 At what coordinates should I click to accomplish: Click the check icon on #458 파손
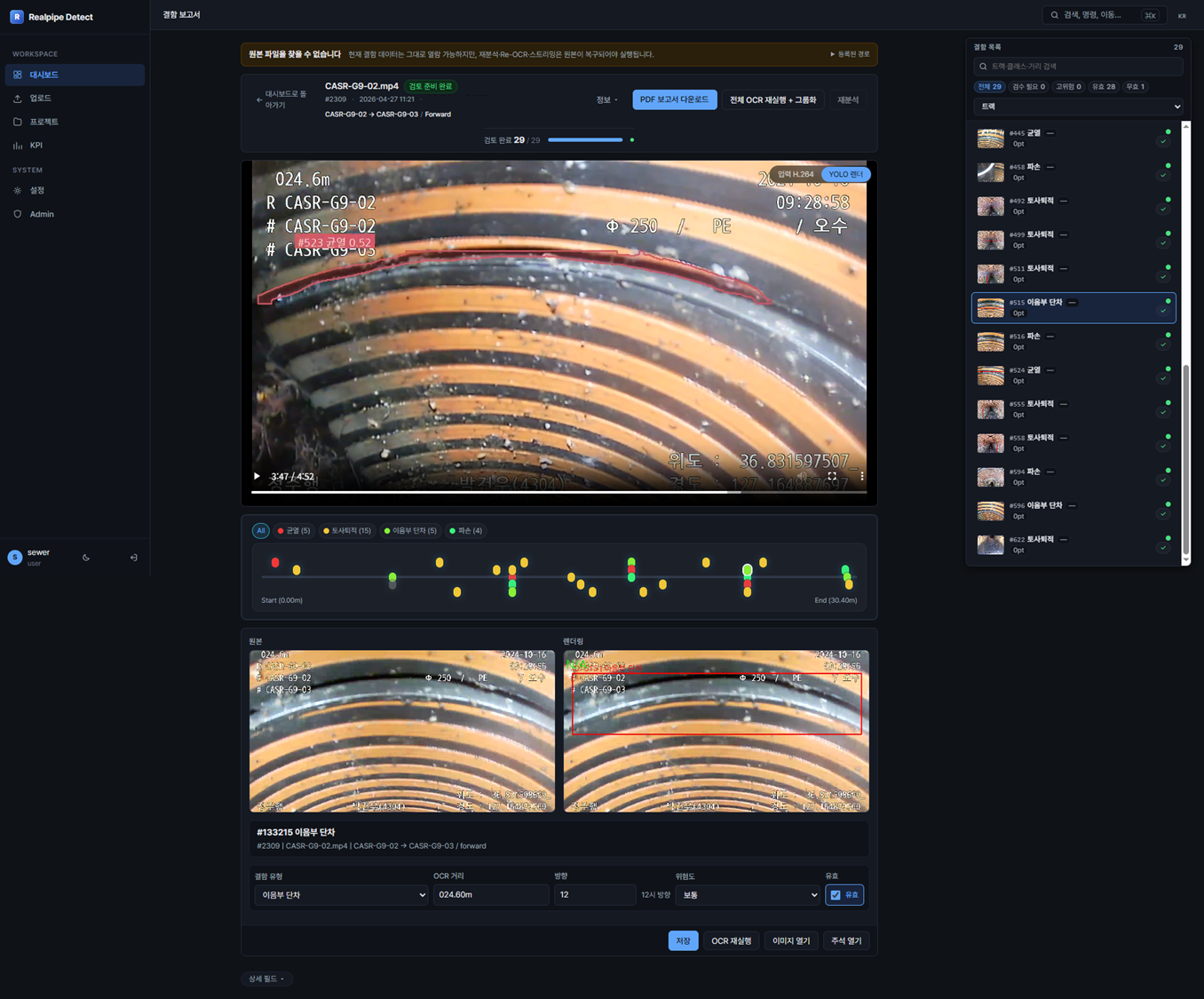tap(1163, 176)
